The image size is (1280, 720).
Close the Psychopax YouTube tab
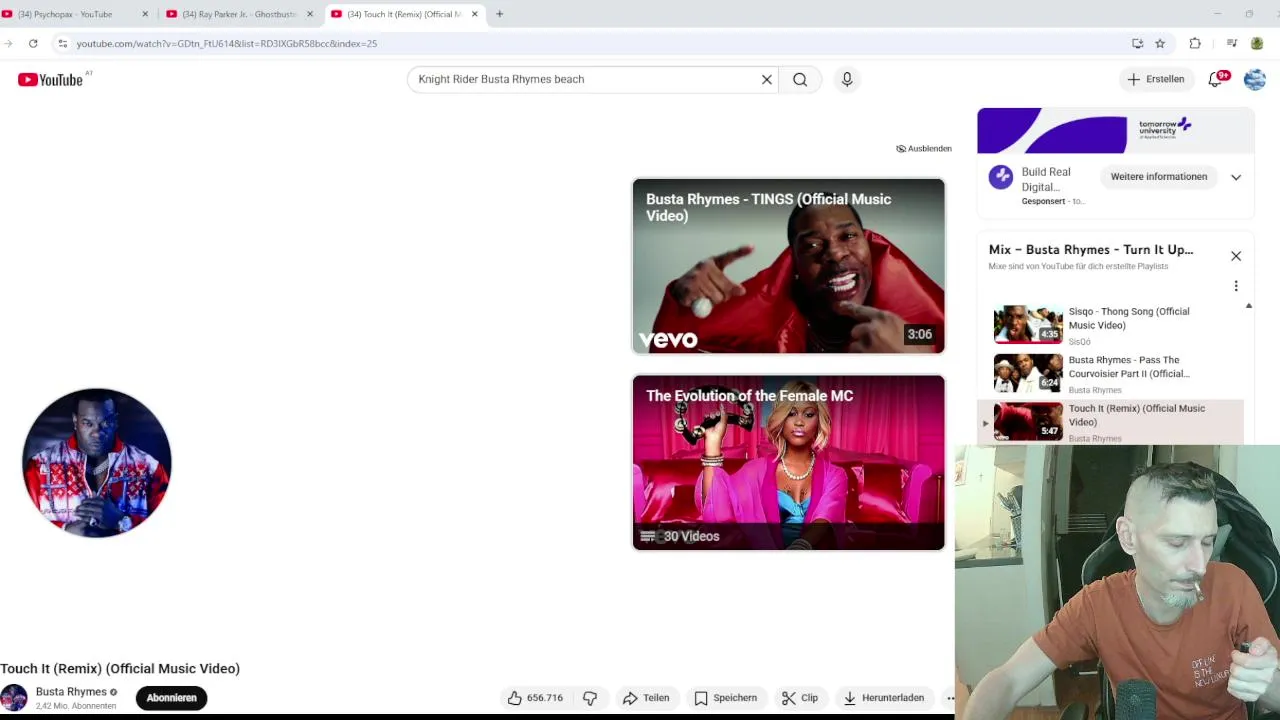145,14
